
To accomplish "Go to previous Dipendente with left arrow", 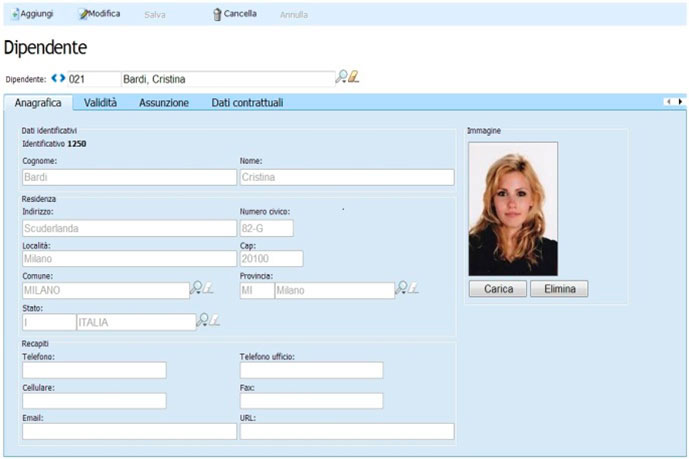I will click(54, 78).
